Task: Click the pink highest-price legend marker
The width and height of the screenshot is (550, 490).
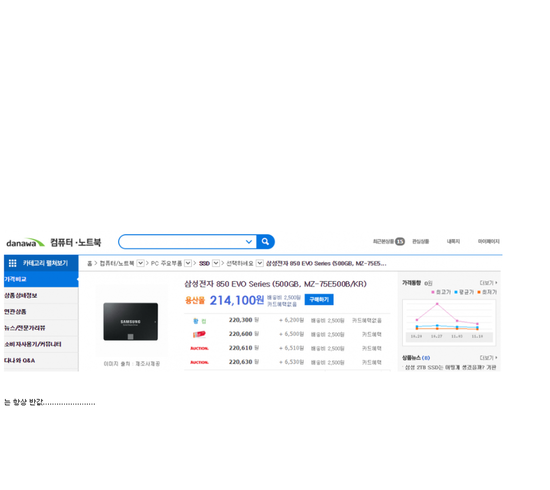Action: click(433, 292)
